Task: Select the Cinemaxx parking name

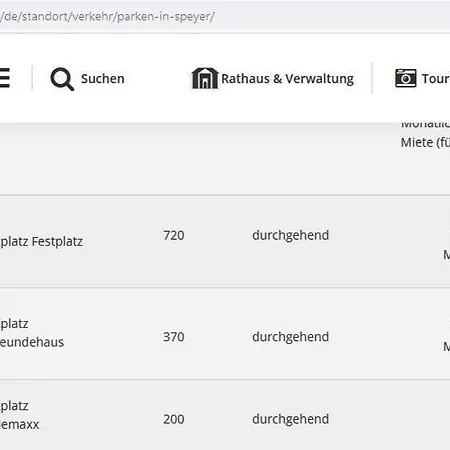Action: (20, 415)
